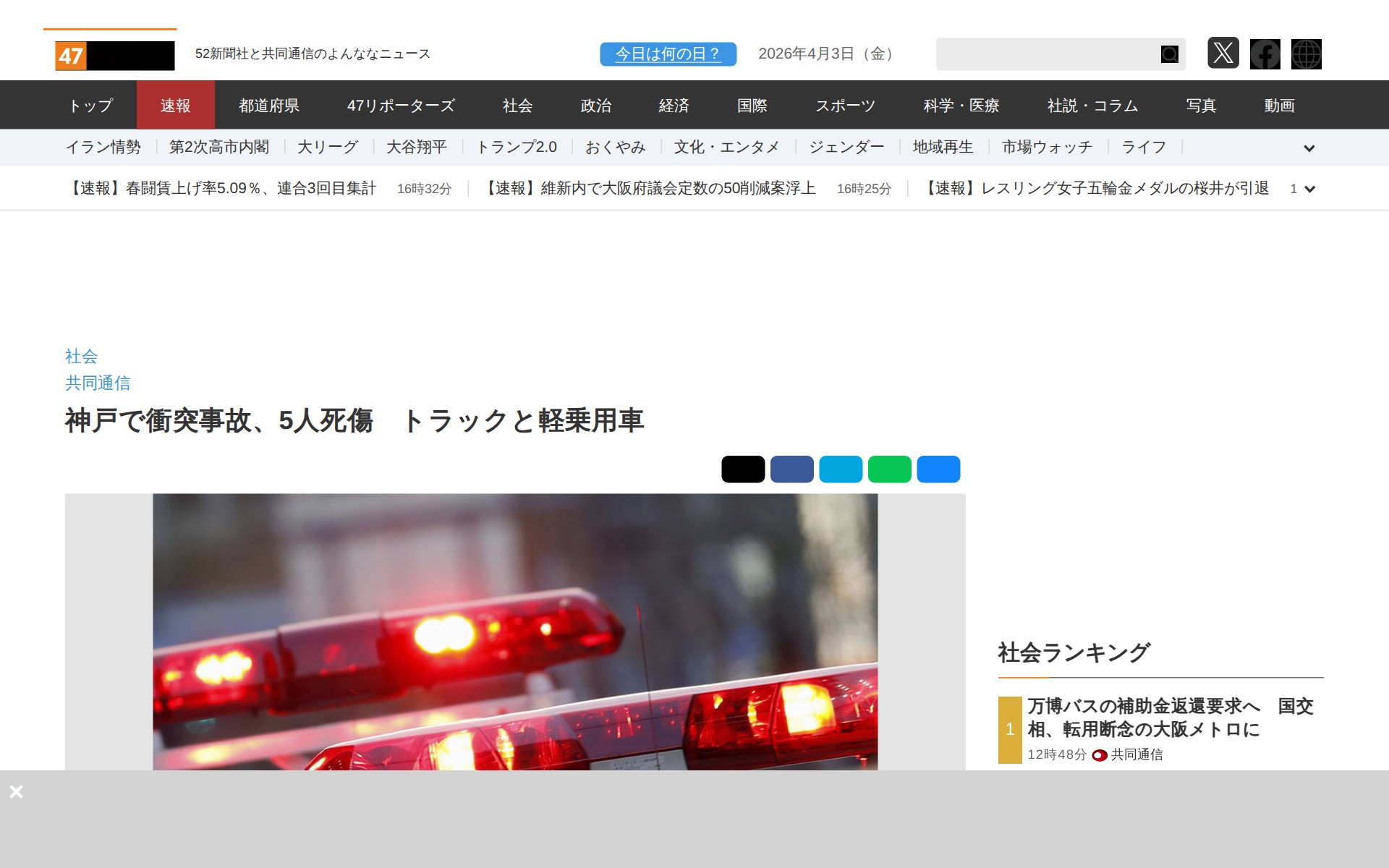1389x868 pixels.
Task: Expand the topic keywords row chevron
Action: click(x=1309, y=148)
